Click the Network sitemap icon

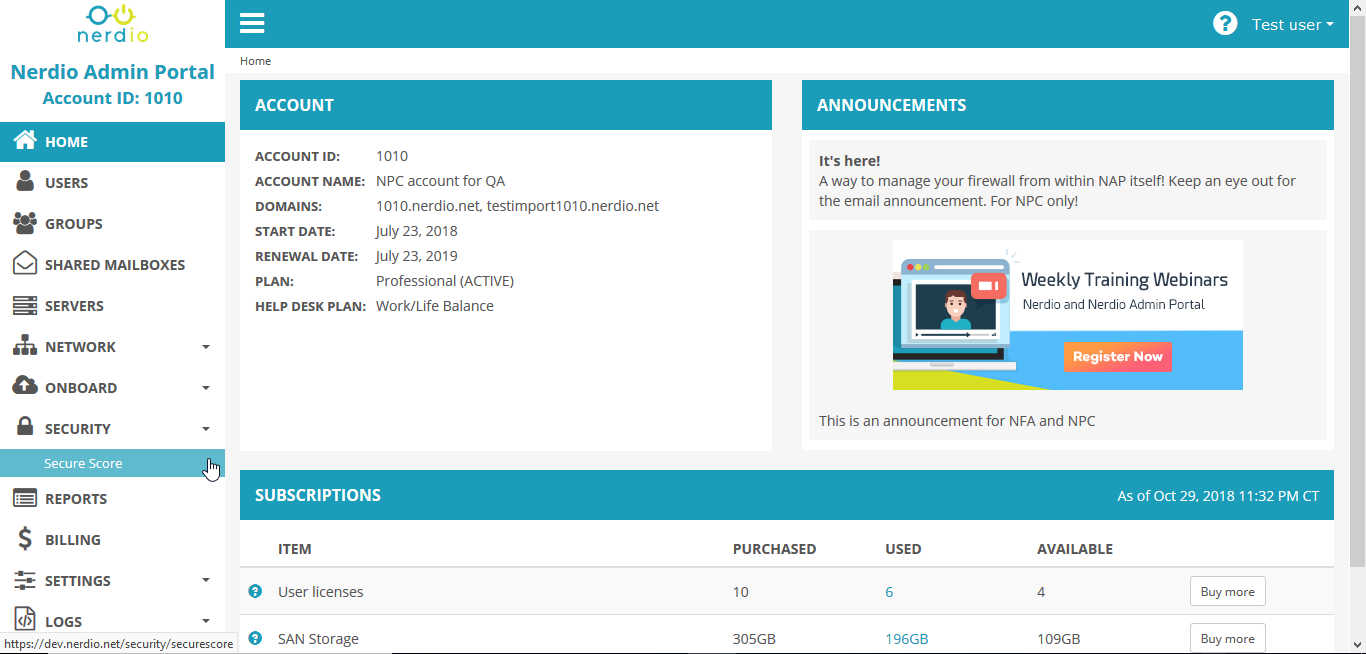pyautogui.click(x=25, y=346)
